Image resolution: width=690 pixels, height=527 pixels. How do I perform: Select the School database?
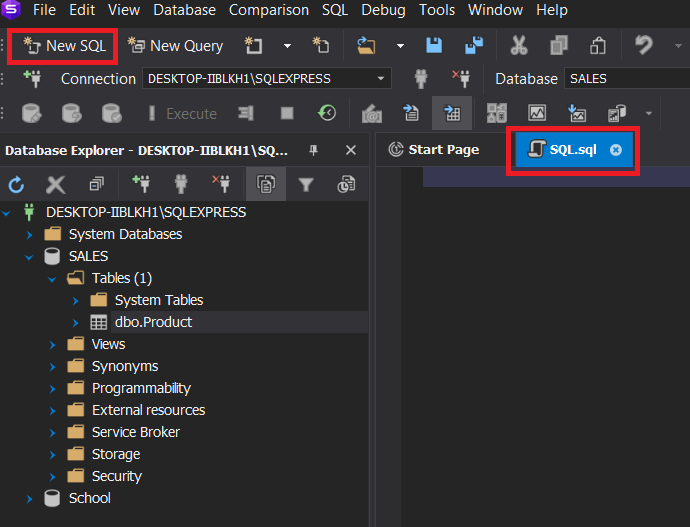(90, 498)
